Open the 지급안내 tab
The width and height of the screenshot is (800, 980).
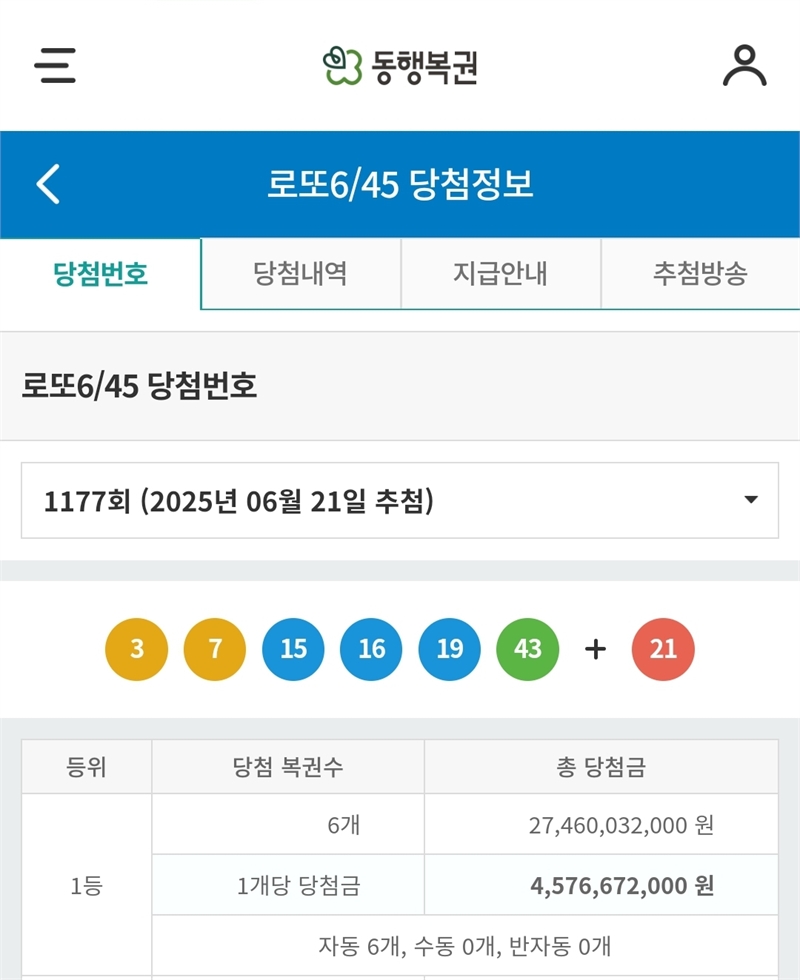tap(500, 274)
